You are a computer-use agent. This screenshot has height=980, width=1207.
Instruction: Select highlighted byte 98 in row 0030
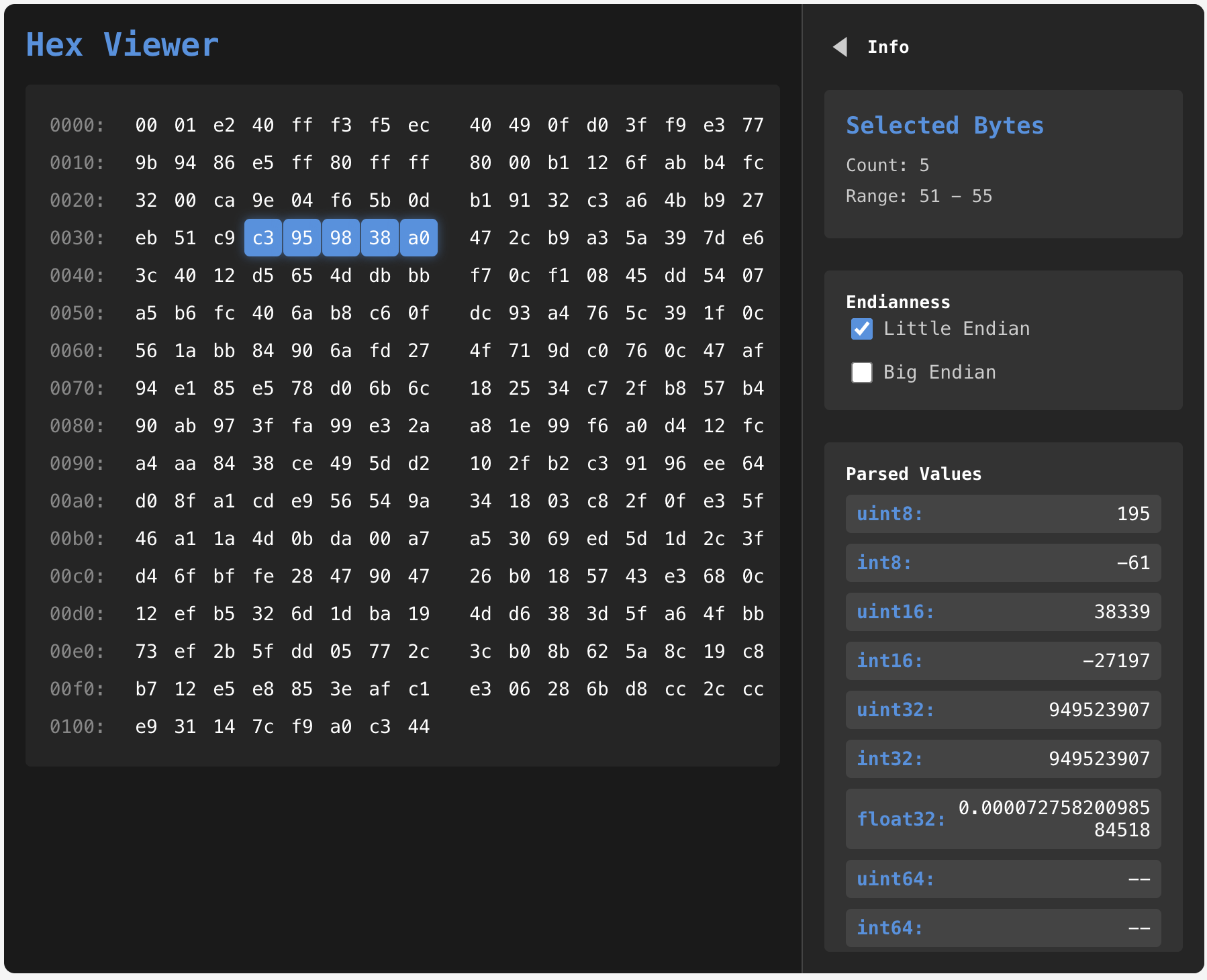pos(341,238)
